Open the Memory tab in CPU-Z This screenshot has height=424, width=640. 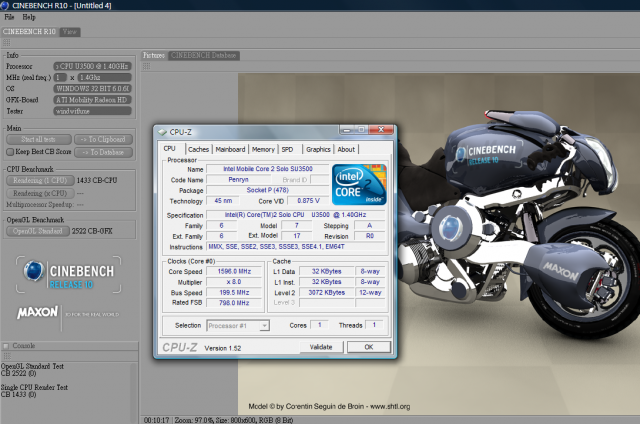point(263,149)
